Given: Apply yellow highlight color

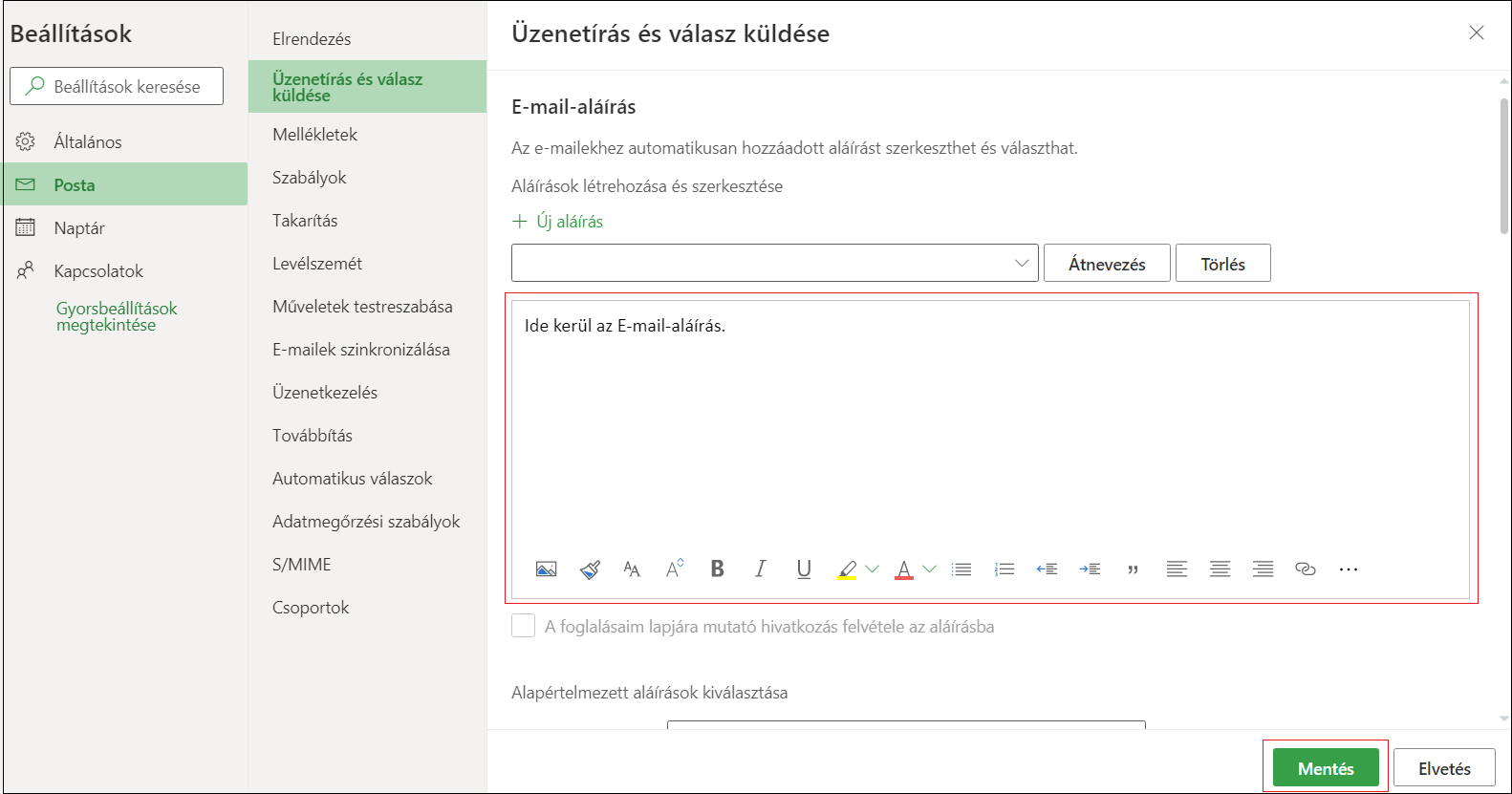Looking at the screenshot, I should pos(847,570).
